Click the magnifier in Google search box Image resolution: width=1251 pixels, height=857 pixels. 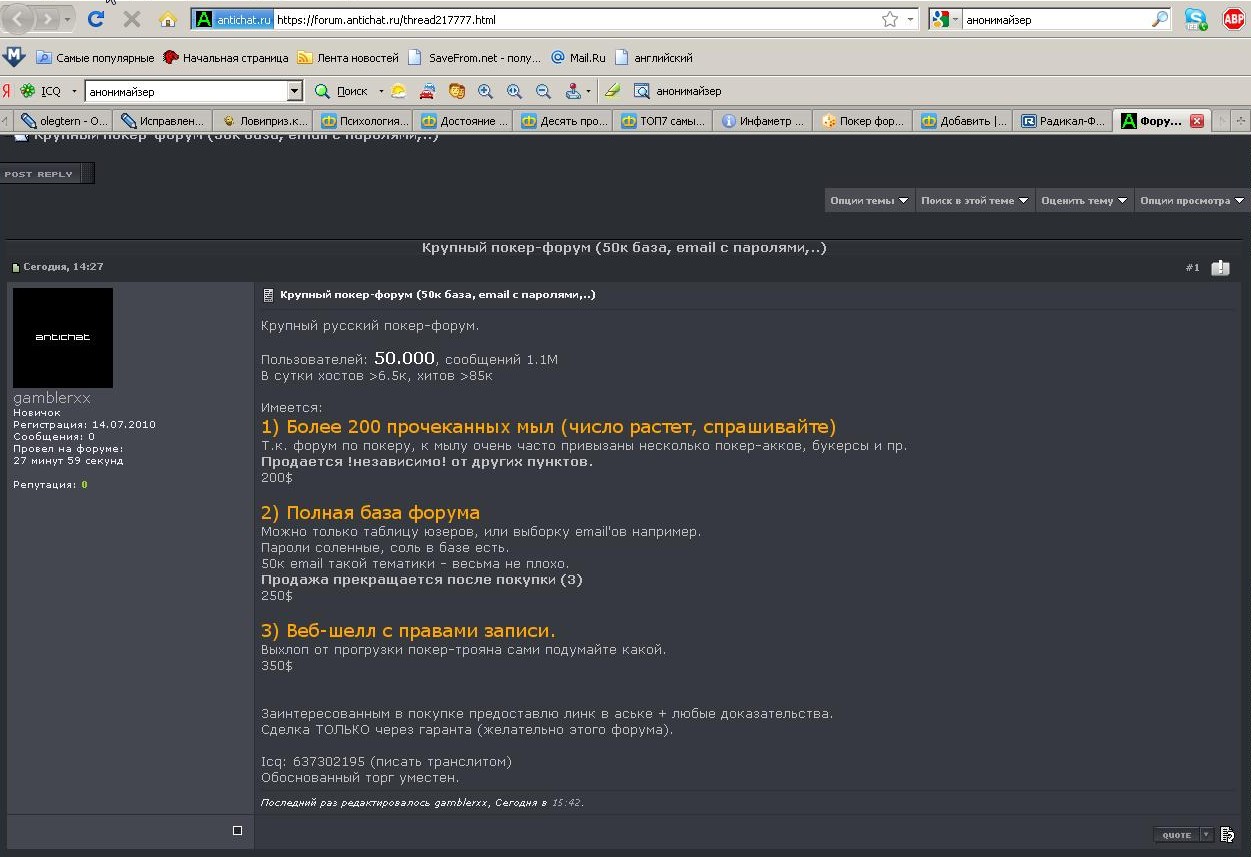(x=1160, y=19)
